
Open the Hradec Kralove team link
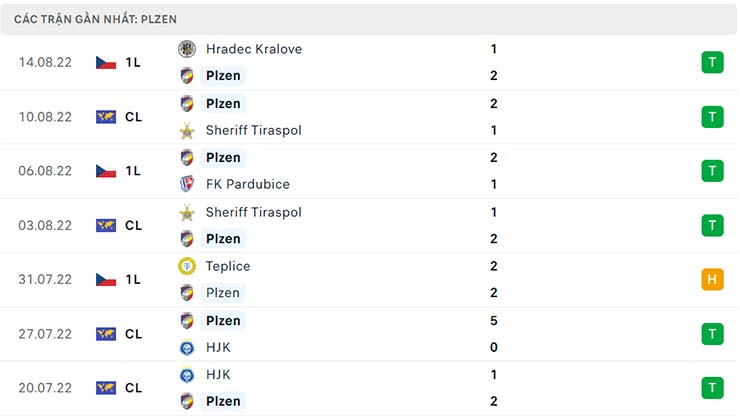[x=253, y=49]
